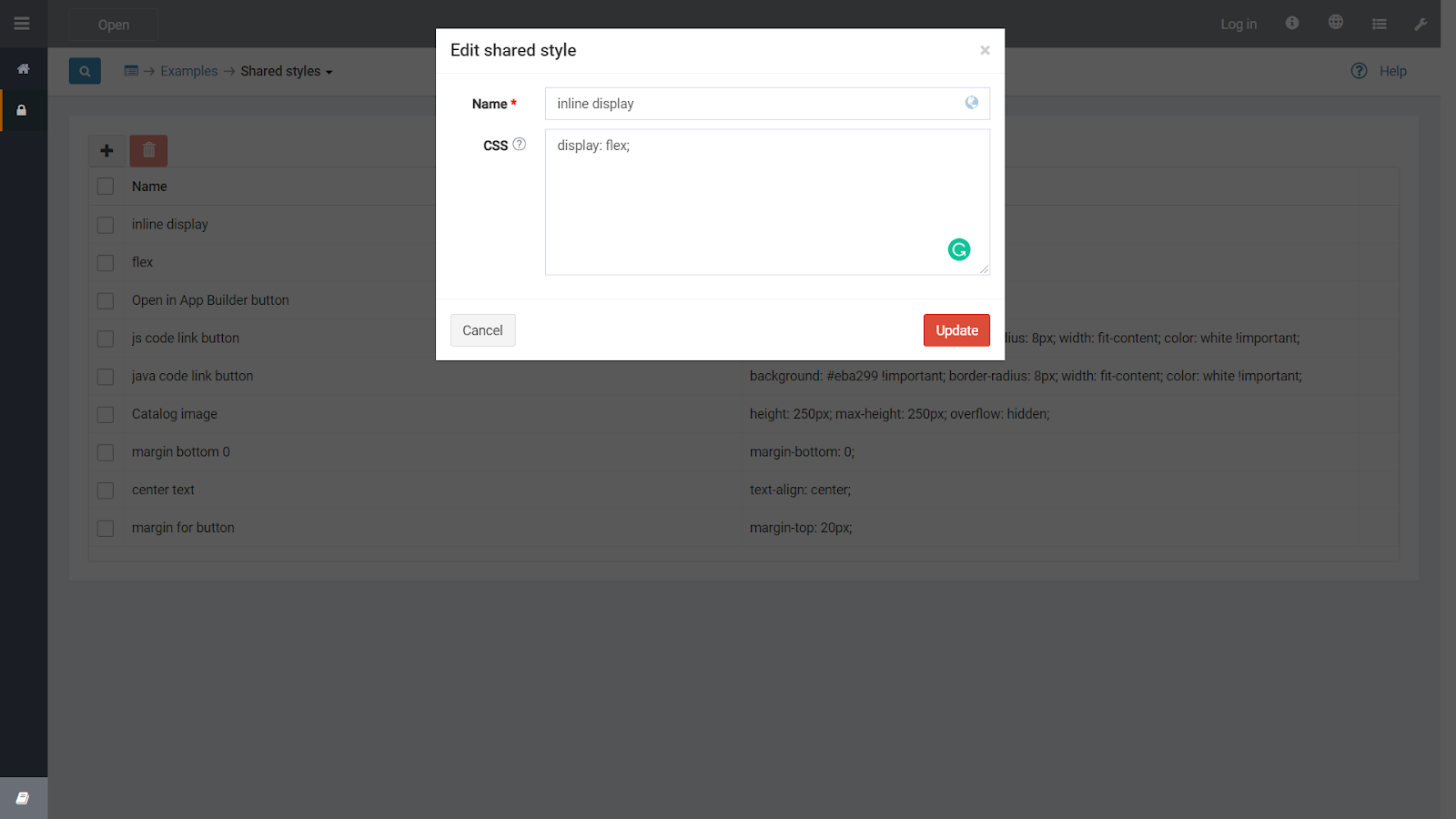This screenshot has width=1456, height=819.
Task: Check the box for Catalog image row
Action: click(106, 414)
